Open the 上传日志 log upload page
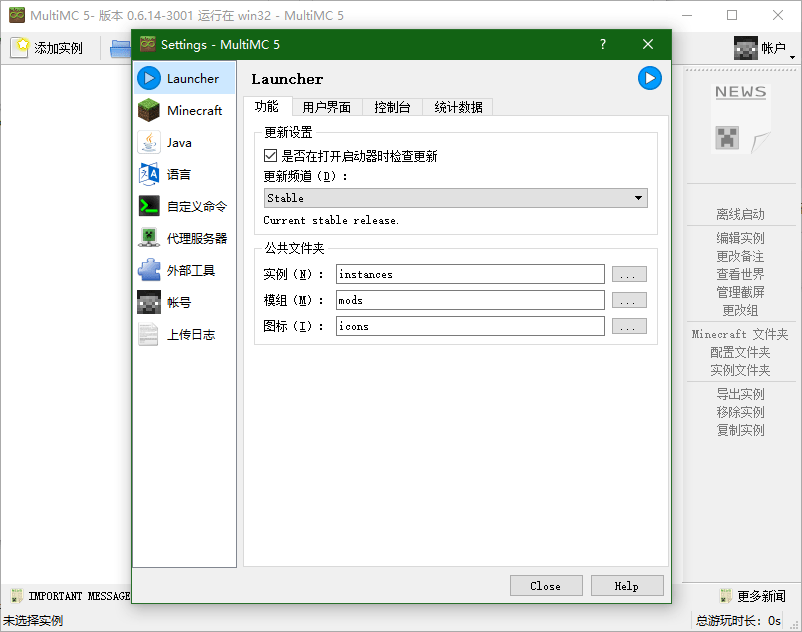This screenshot has height=632, width=802. (184, 334)
